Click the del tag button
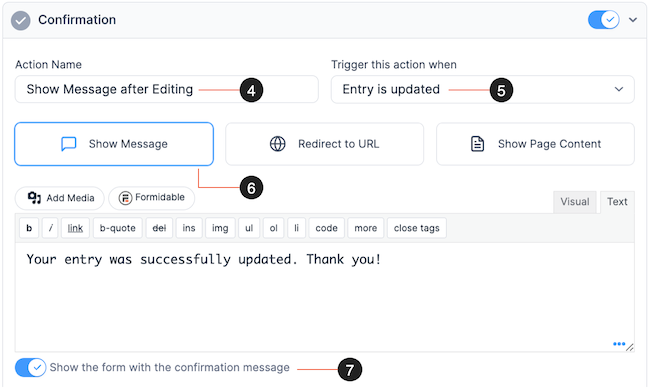The image size is (650, 390). pyautogui.click(x=159, y=228)
